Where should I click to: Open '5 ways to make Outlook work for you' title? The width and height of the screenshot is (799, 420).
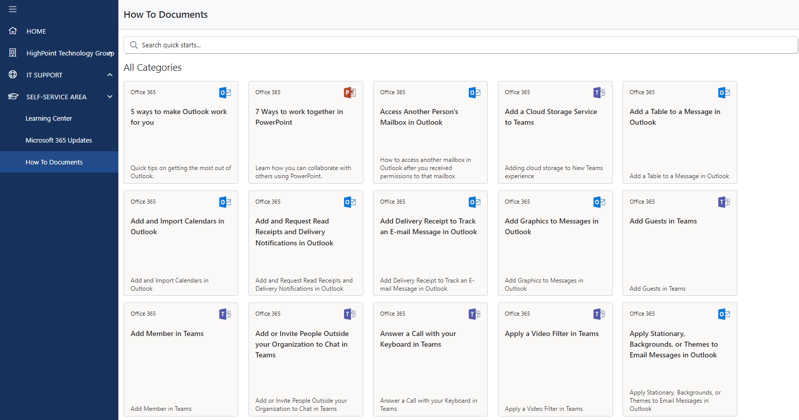pos(179,117)
